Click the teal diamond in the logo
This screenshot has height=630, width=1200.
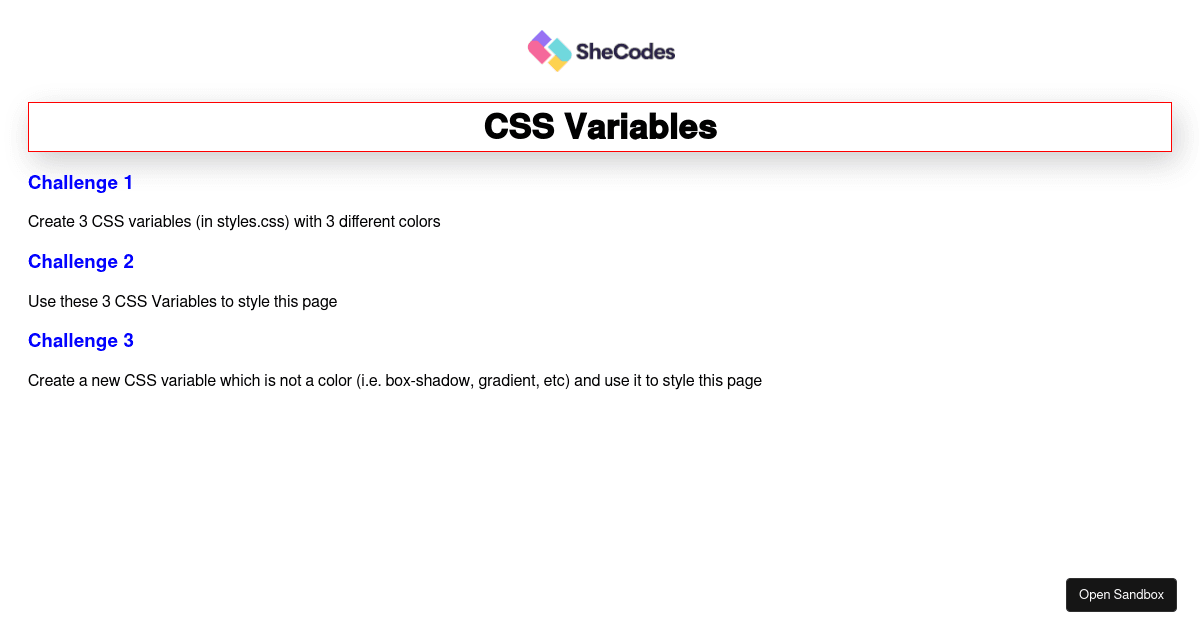pos(560,49)
